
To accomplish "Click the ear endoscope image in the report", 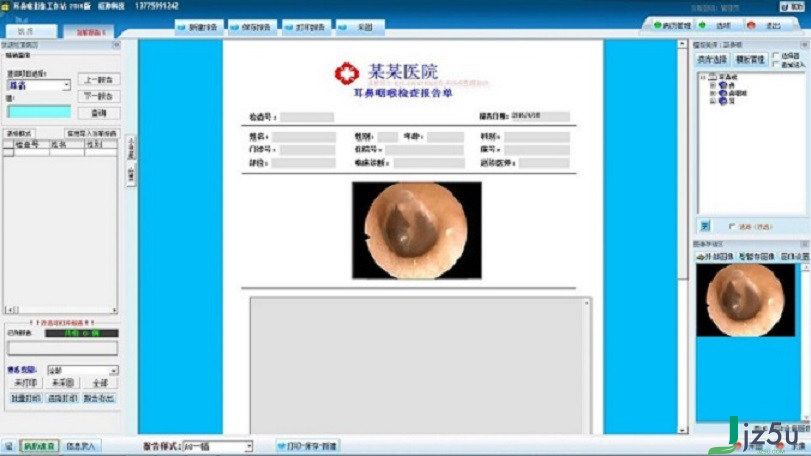I will tap(417, 230).
